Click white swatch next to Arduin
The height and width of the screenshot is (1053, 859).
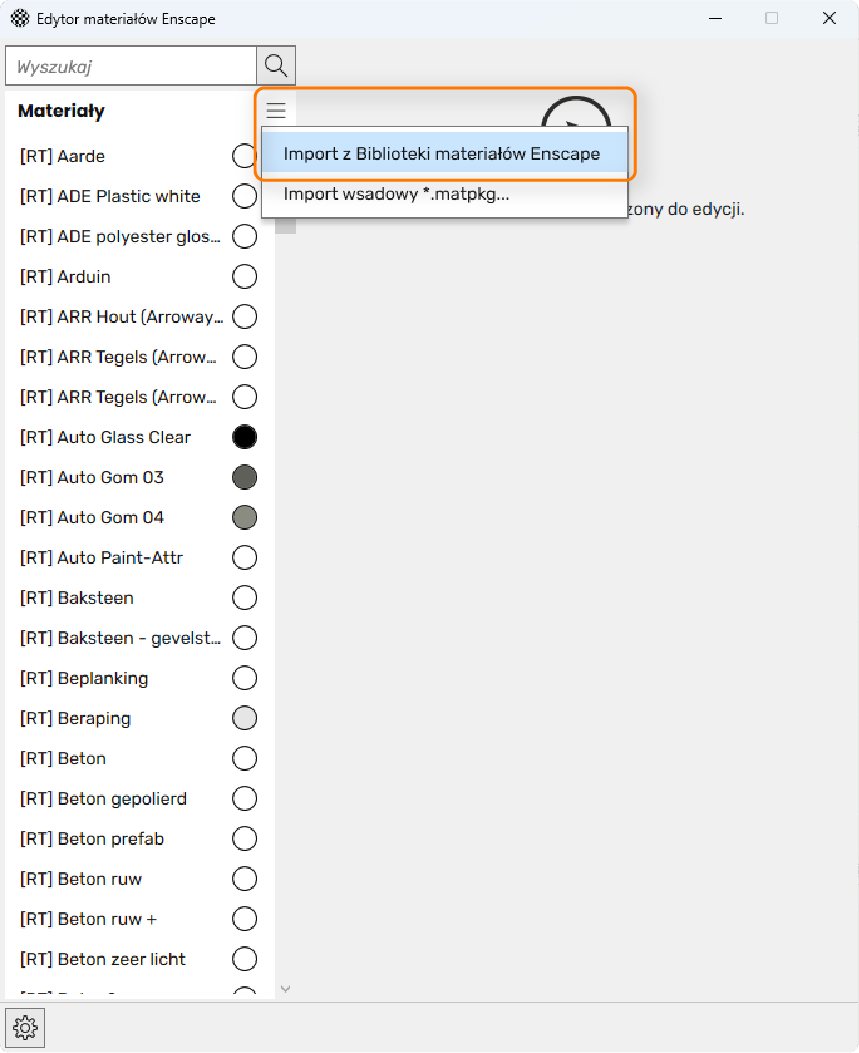(x=244, y=277)
